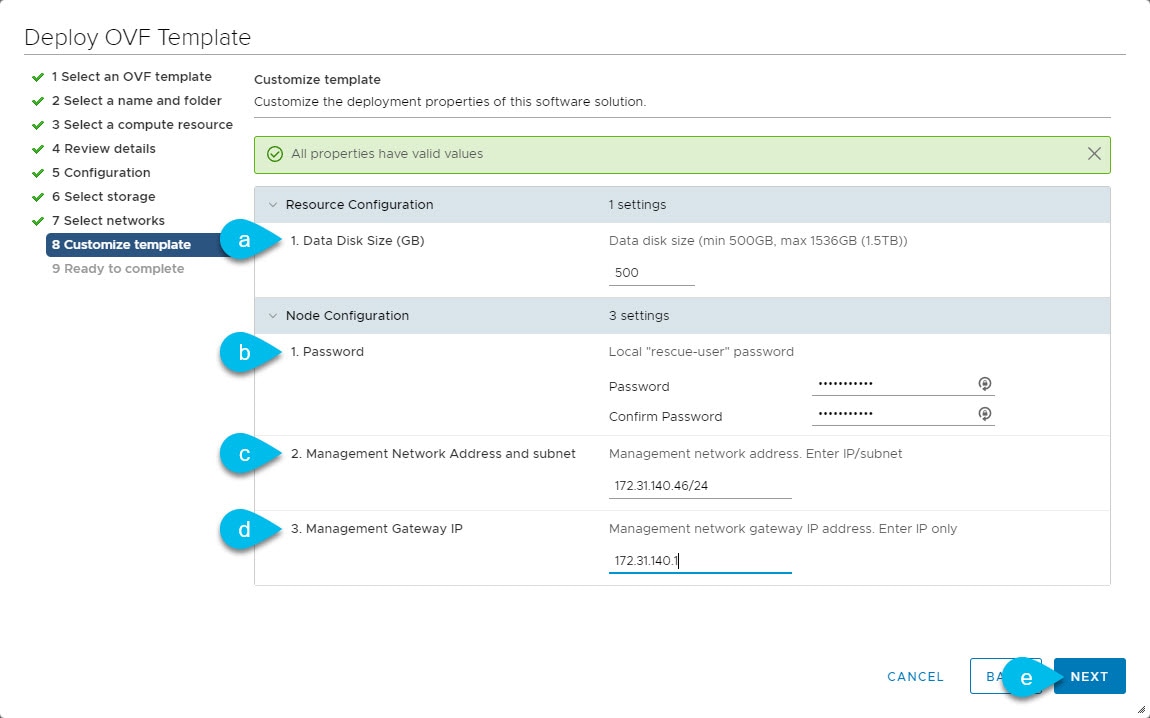Viewport: 1150px width, 718px height.
Task: Show the Confirm Password field value
Action: [x=984, y=414]
